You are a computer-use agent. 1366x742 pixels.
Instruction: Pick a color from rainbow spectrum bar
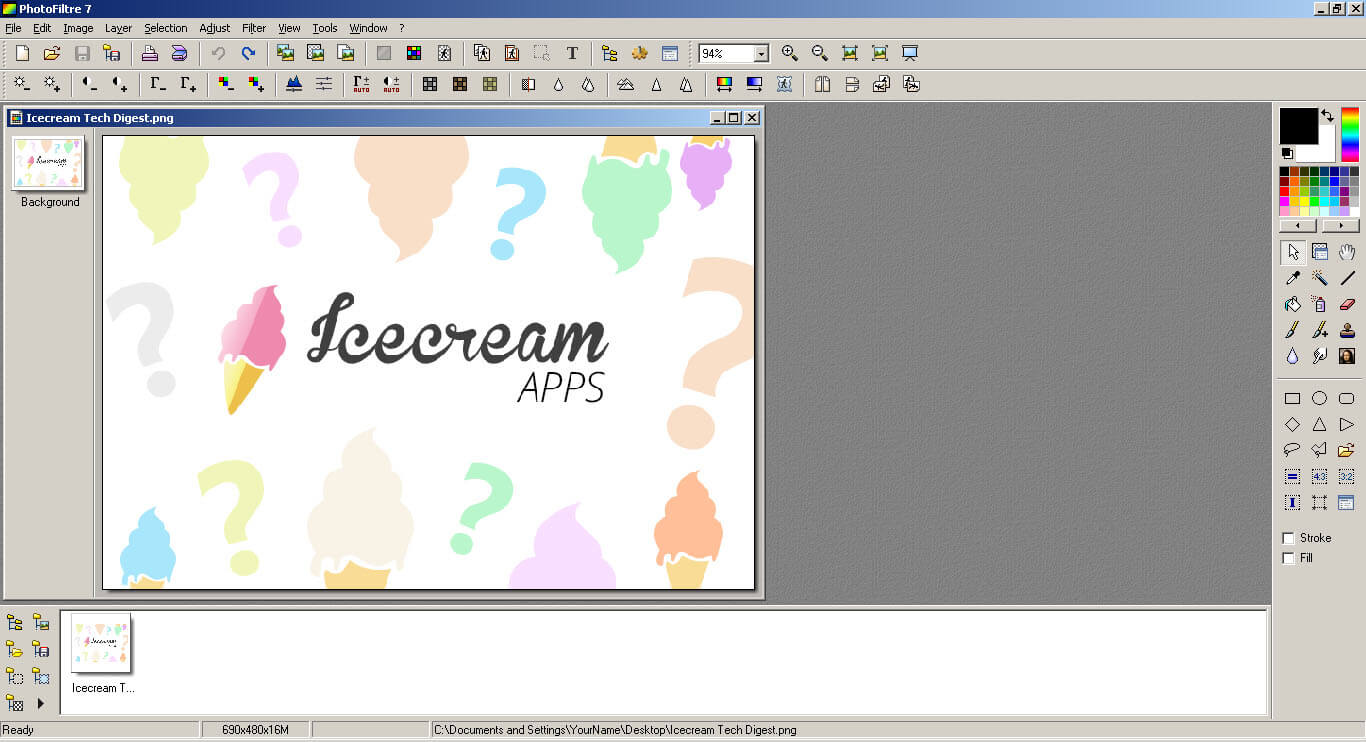(1350, 135)
